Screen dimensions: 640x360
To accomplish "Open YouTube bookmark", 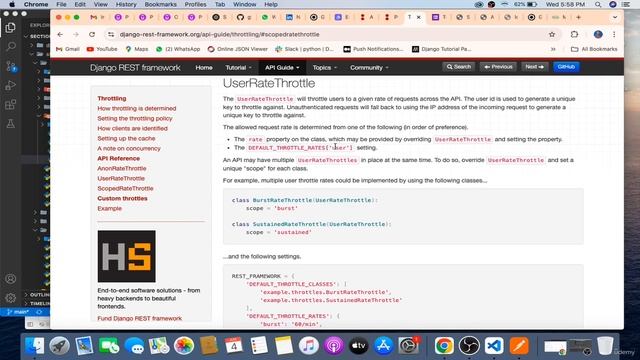I will pos(102,49).
